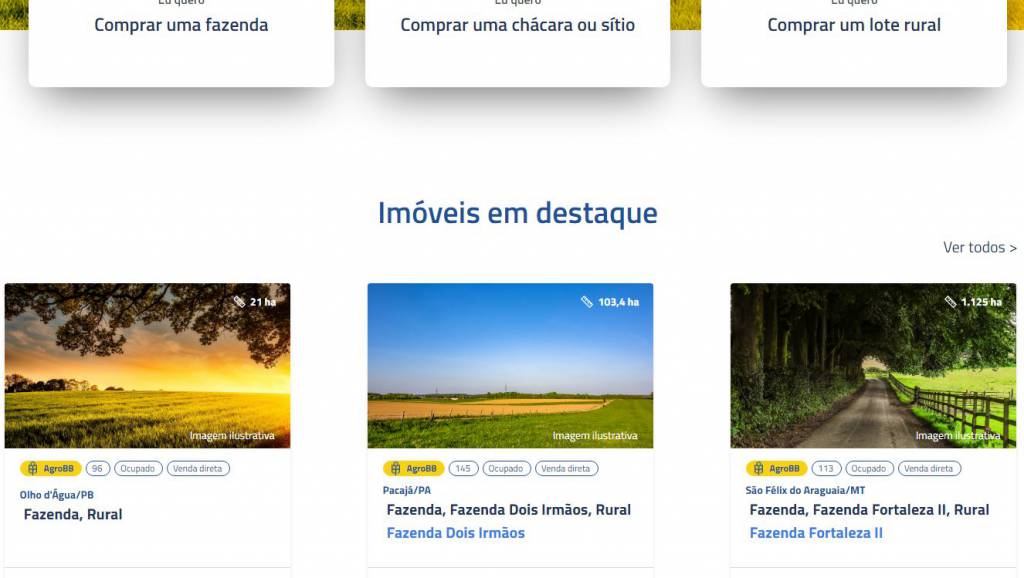Open Comprar uma chácara ou sítio card
This screenshot has width=1024, height=578.
(518, 40)
